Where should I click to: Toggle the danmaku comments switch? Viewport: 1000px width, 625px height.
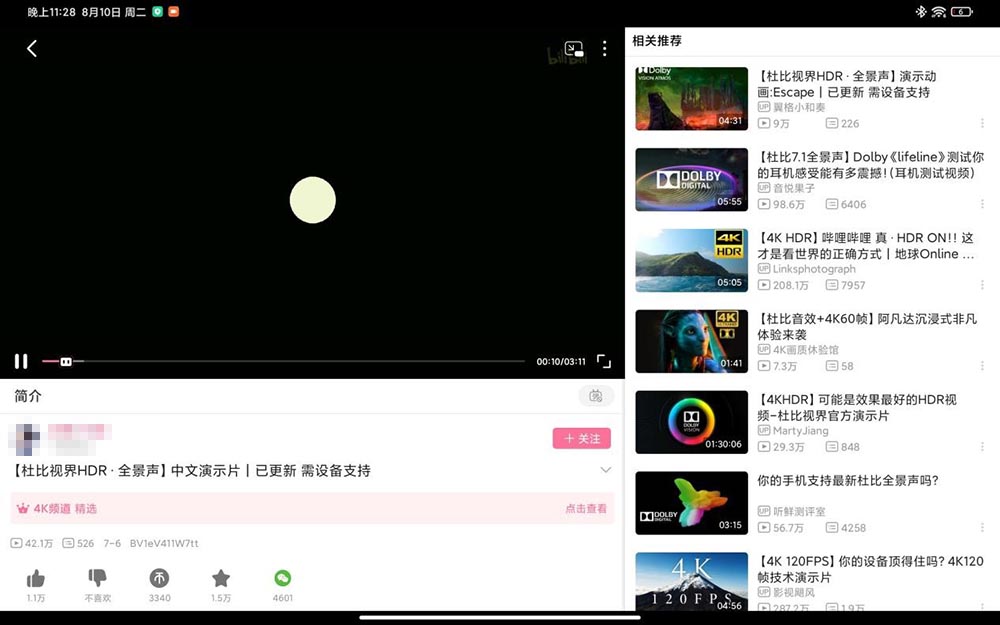coord(596,396)
